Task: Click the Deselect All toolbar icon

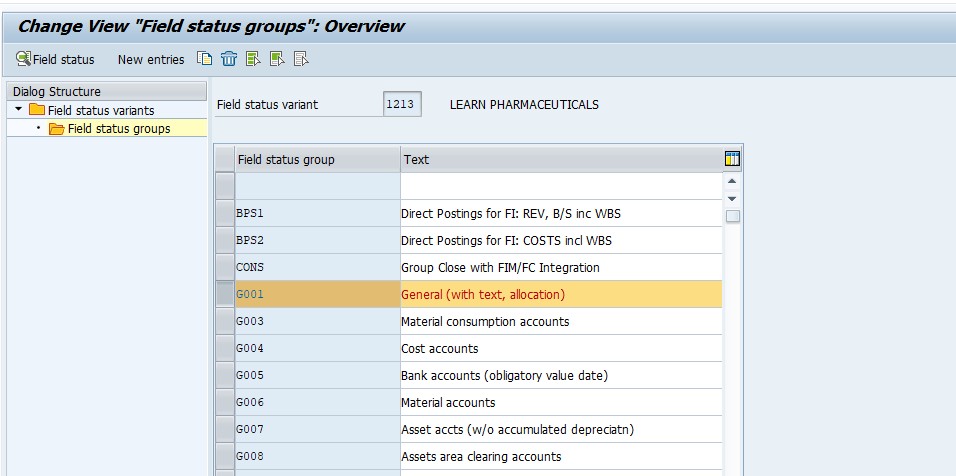Action: [301, 59]
